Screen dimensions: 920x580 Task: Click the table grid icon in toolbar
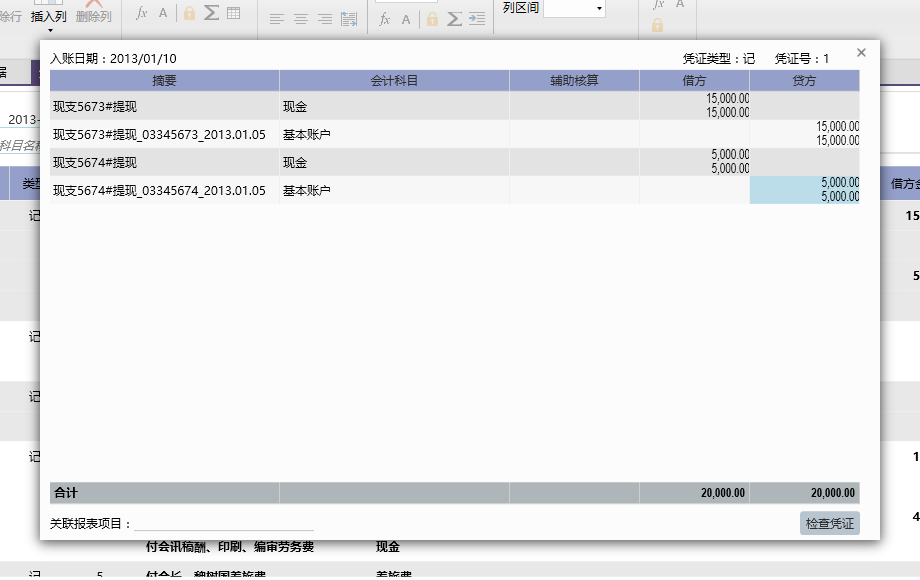click(233, 14)
